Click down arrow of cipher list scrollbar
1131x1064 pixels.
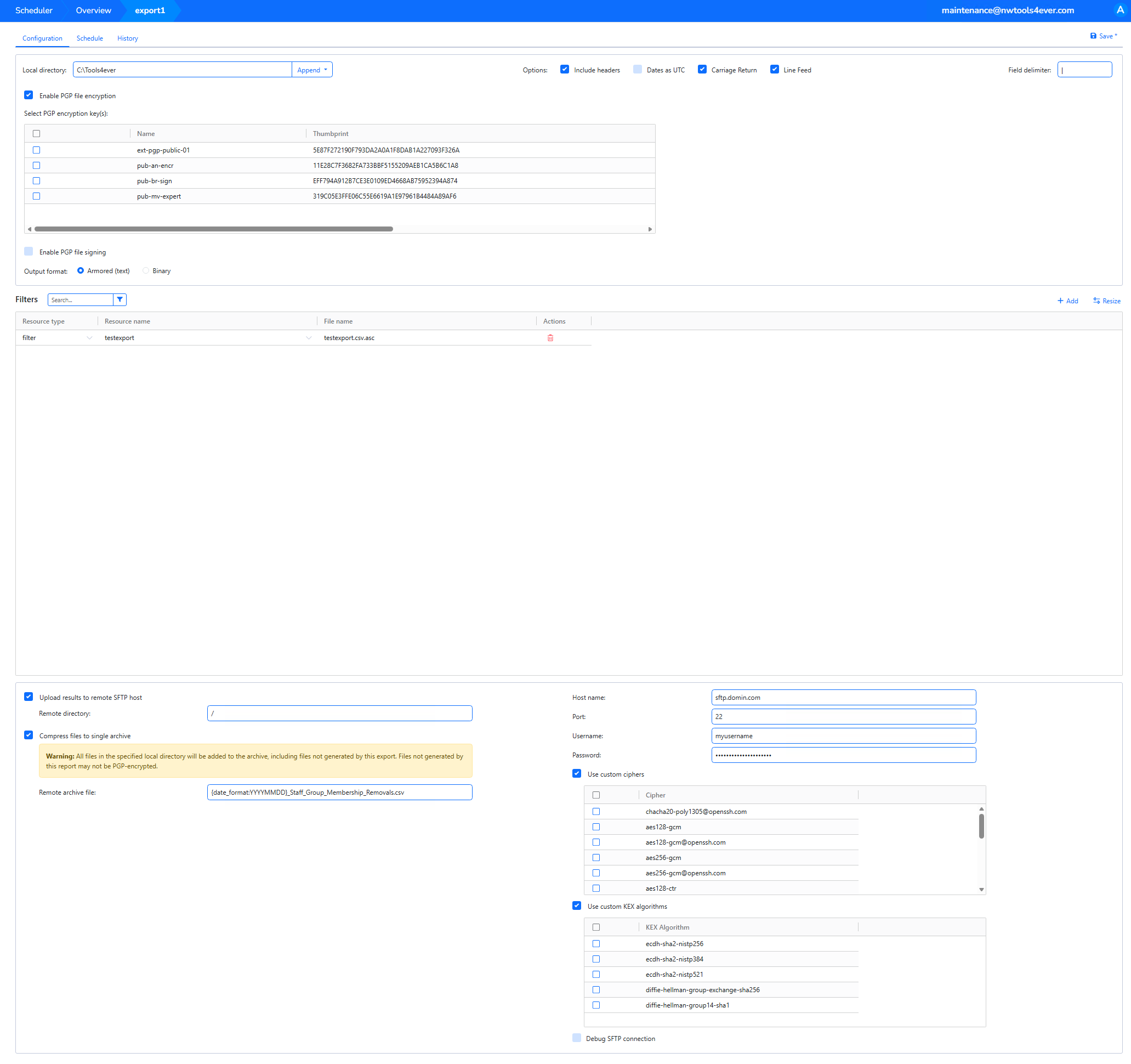tap(981, 888)
